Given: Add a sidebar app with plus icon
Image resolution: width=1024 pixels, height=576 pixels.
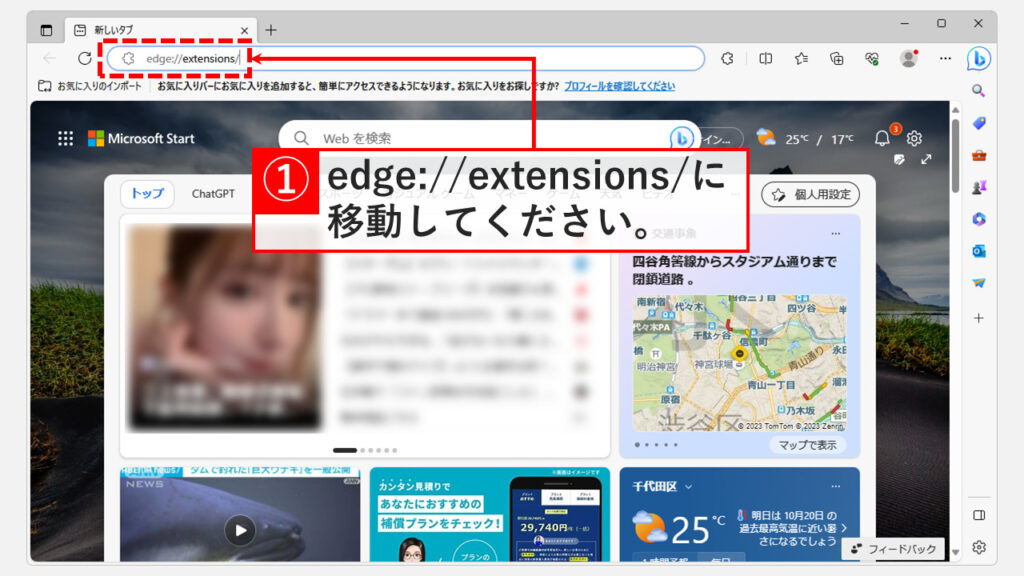Looking at the screenshot, I should tap(978, 318).
